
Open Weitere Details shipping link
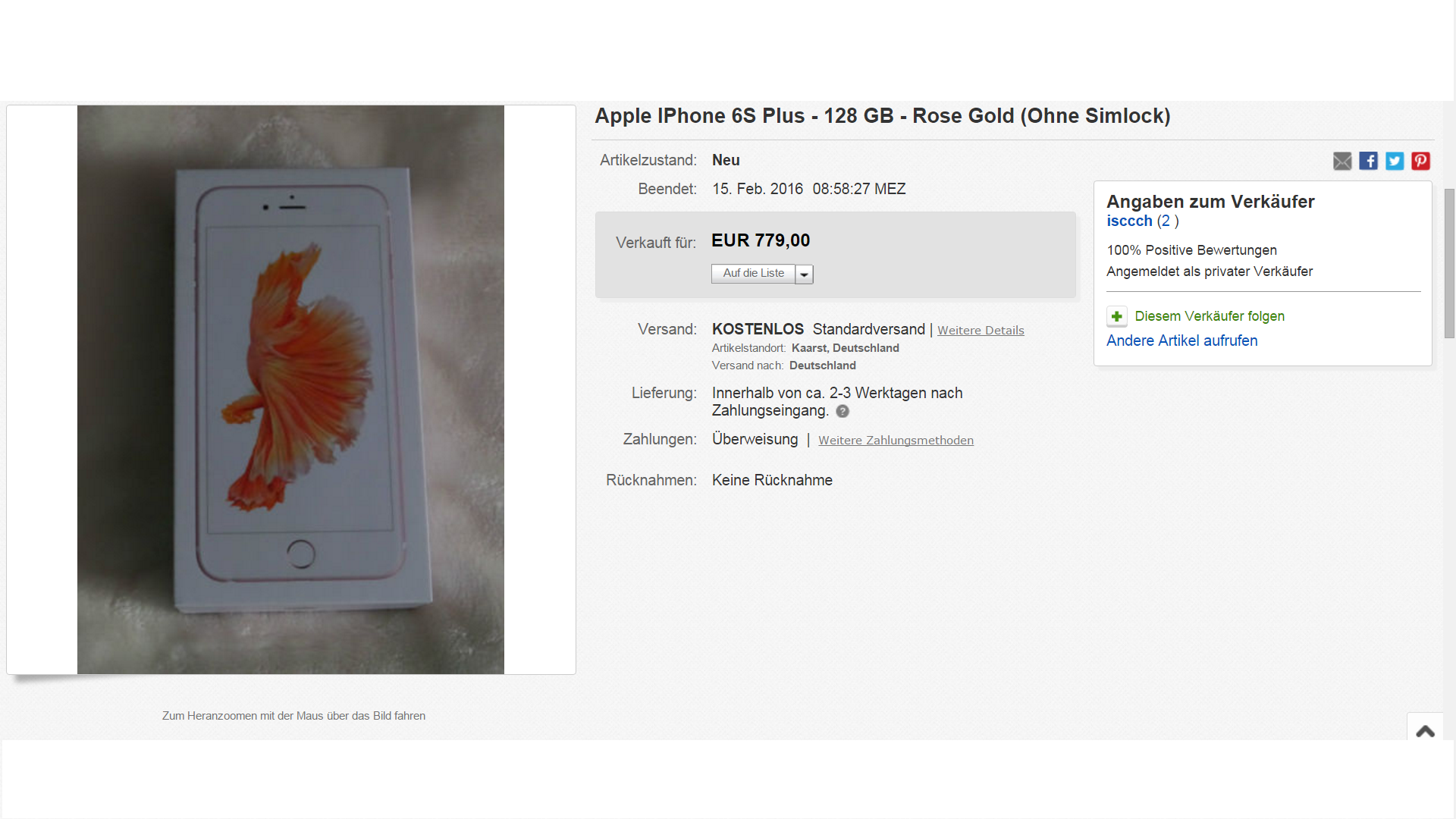(981, 331)
